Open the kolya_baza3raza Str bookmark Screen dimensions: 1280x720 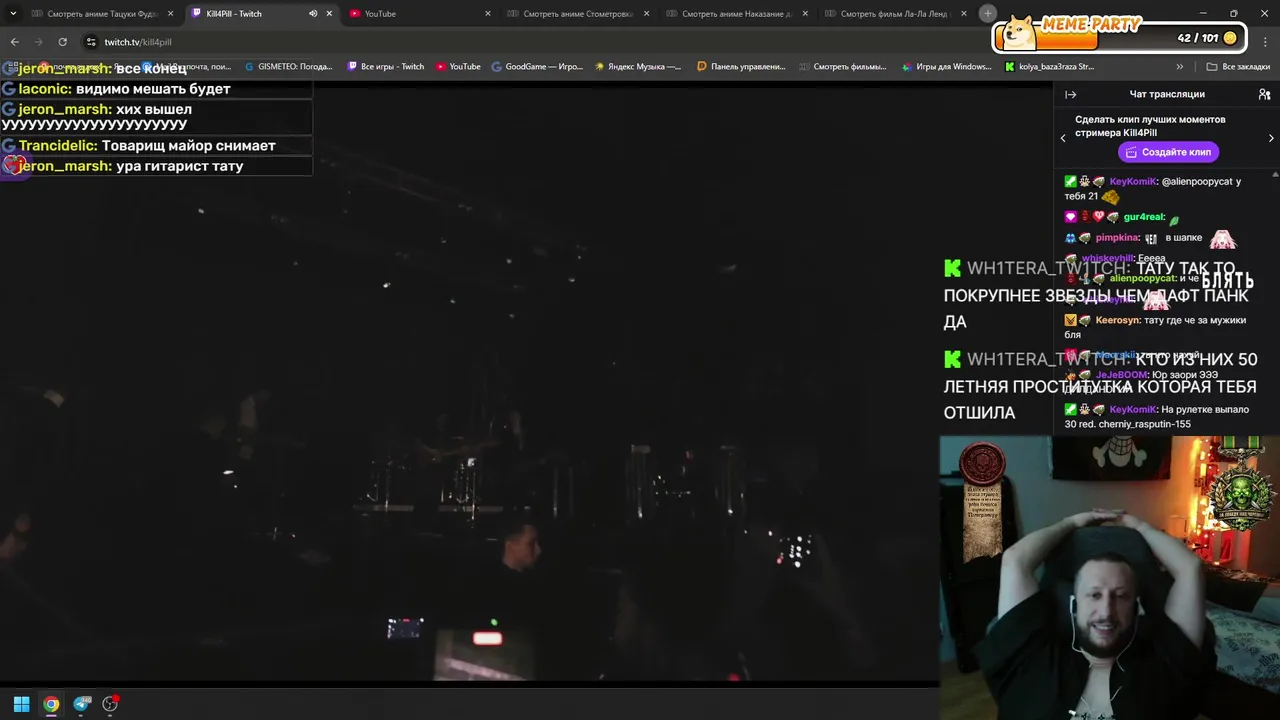coord(1049,67)
